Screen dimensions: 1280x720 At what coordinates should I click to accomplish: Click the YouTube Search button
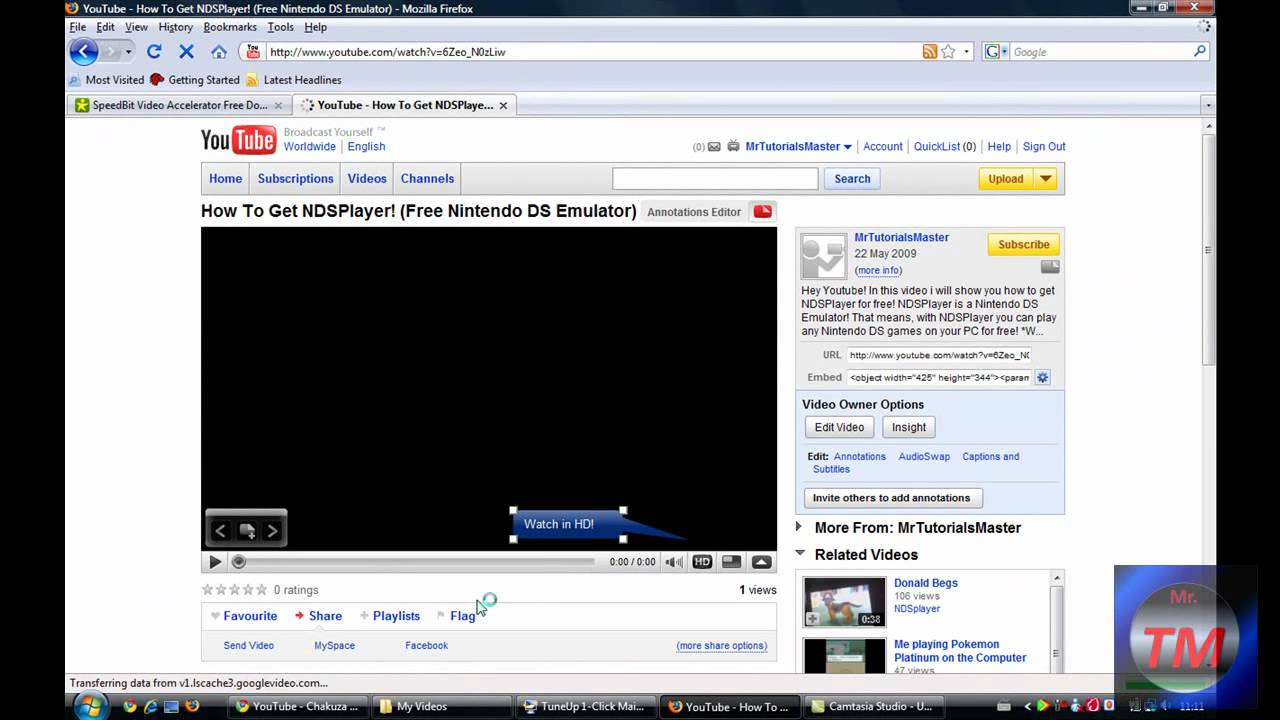[852, 179]
